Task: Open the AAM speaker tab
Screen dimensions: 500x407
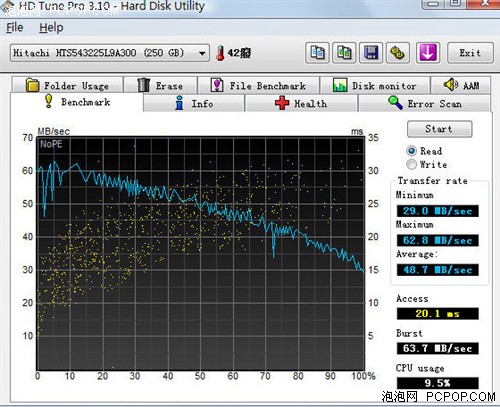Action: (461, 85)
